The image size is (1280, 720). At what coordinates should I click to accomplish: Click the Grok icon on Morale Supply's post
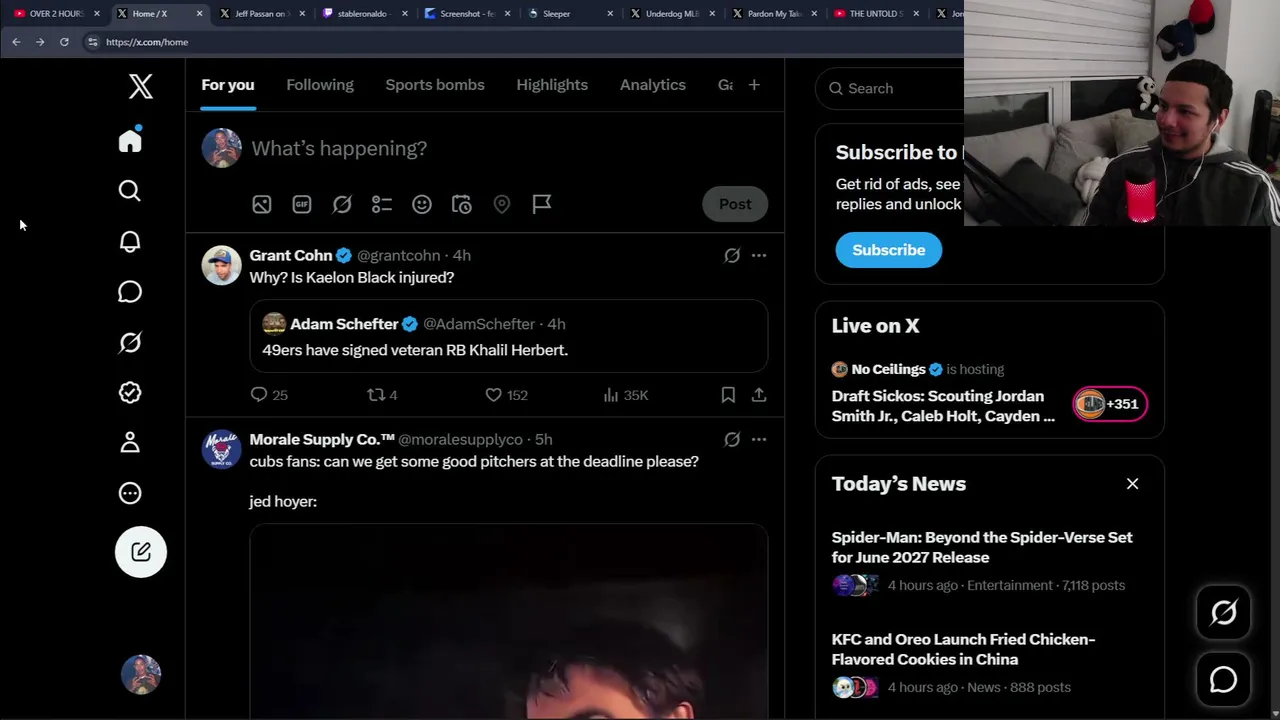pos(732,440)
